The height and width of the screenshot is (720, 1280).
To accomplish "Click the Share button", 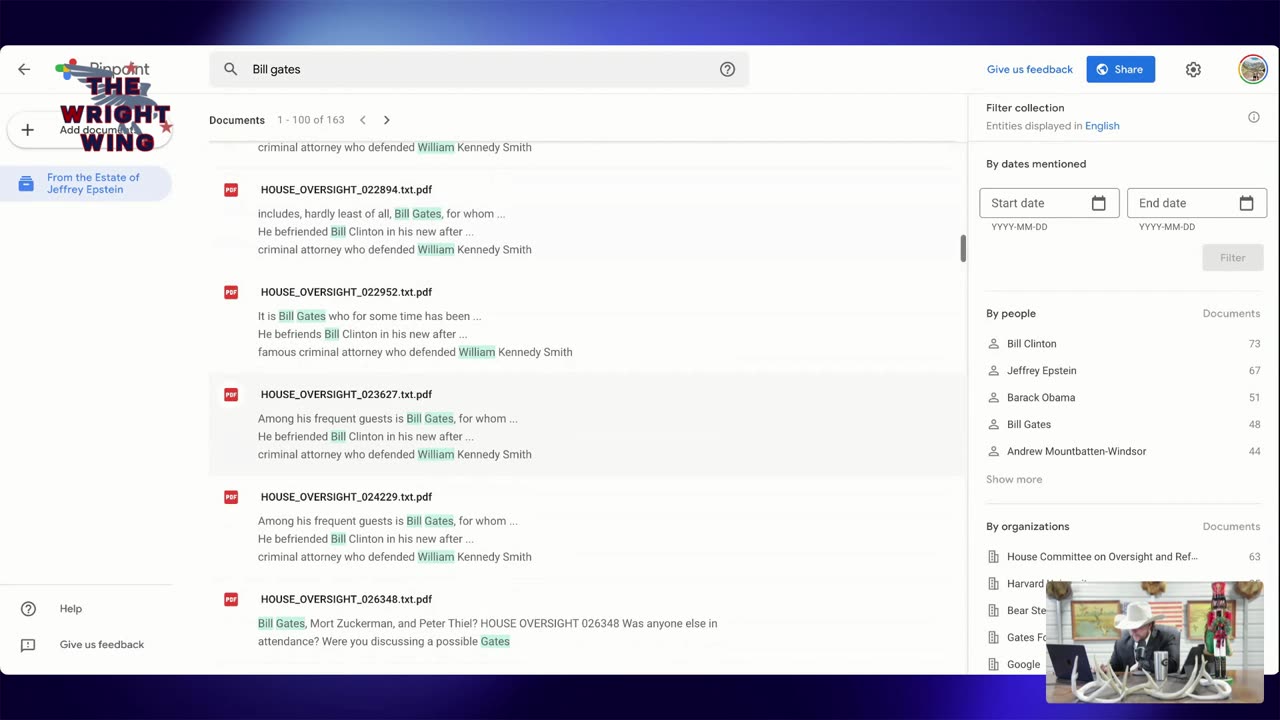I will [1120, 69].
